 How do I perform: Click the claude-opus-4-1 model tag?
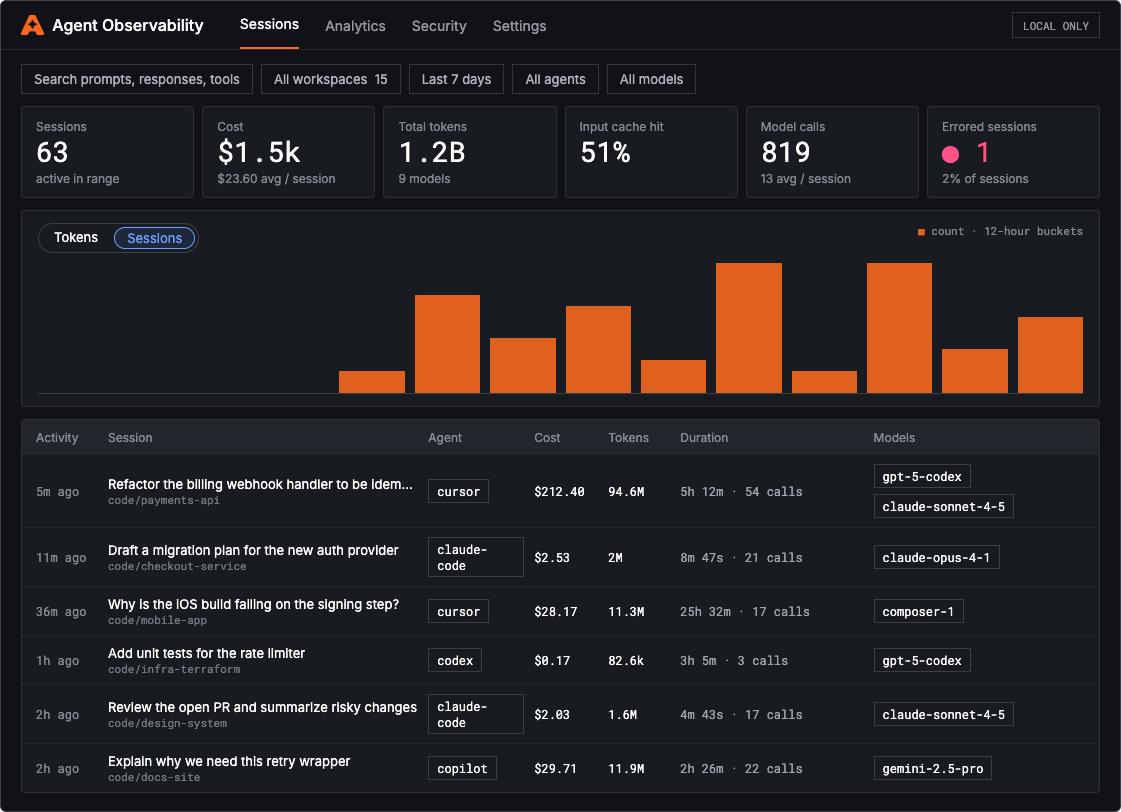(936, 557)
